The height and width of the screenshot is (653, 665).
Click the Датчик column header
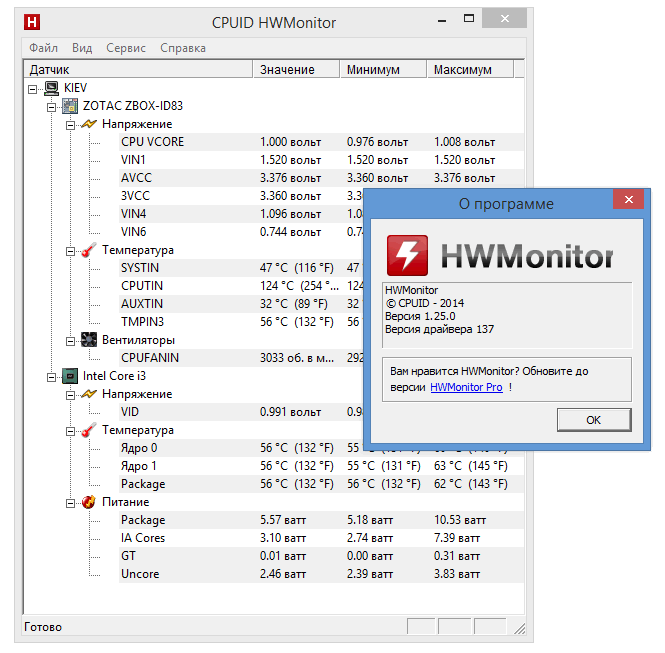click(x=138, y=70)
